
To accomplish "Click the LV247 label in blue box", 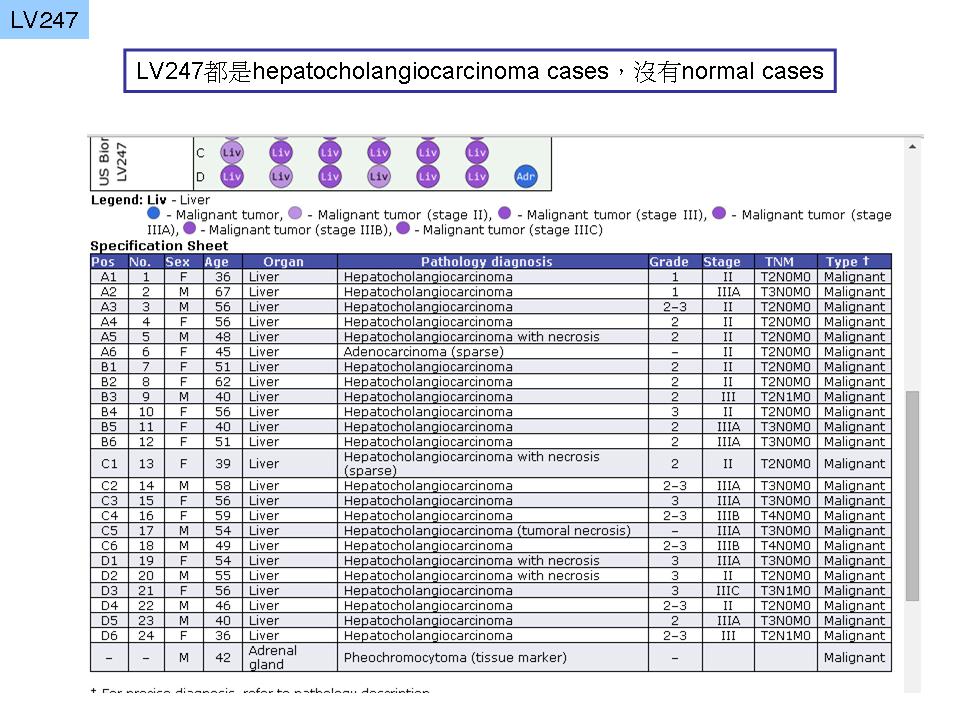I will tap(44, 20).
